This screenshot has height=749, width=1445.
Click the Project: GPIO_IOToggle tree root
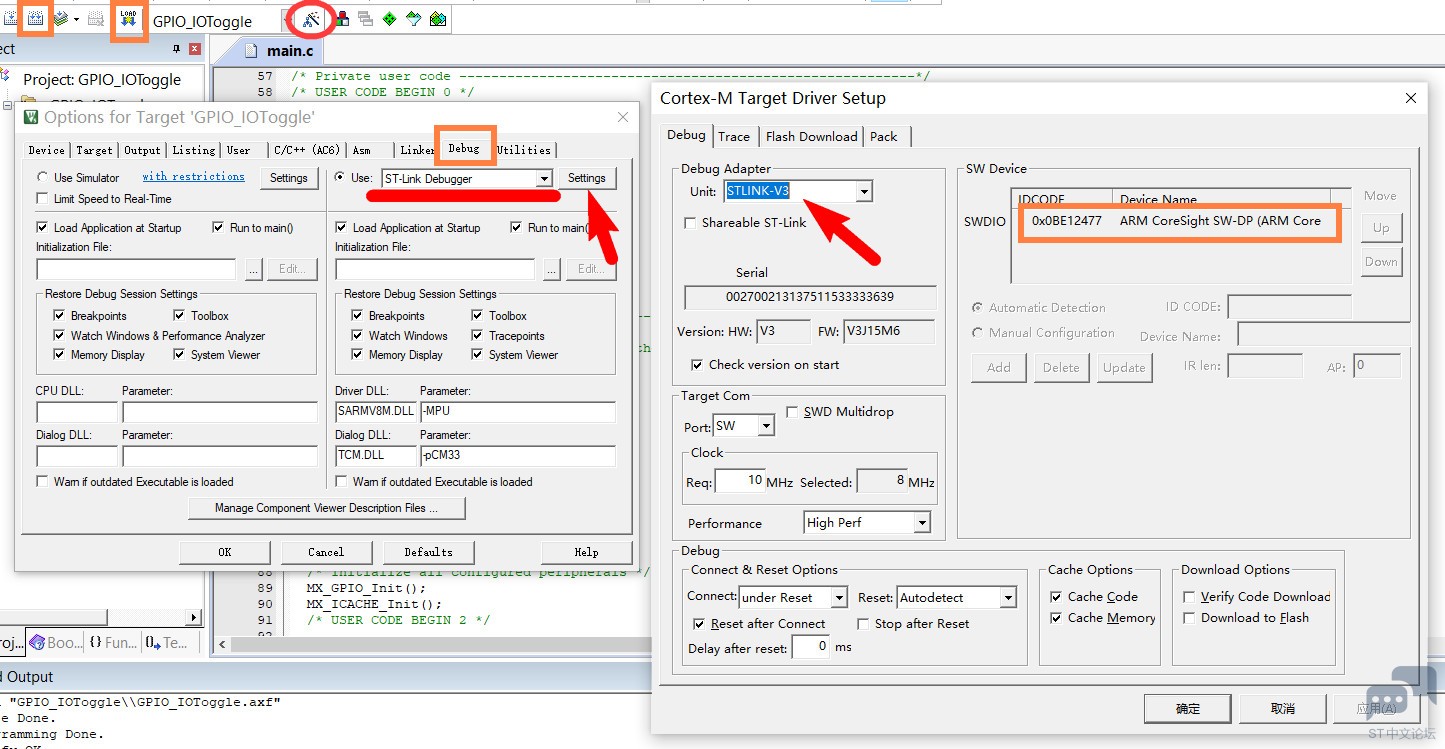102,79
